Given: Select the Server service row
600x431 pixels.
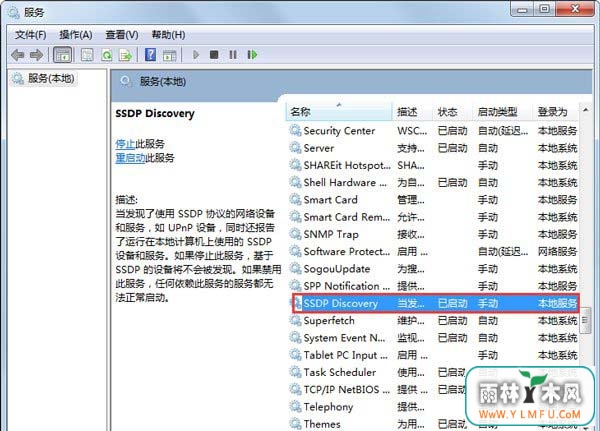Looking at the screenshot, I should 433,148.
